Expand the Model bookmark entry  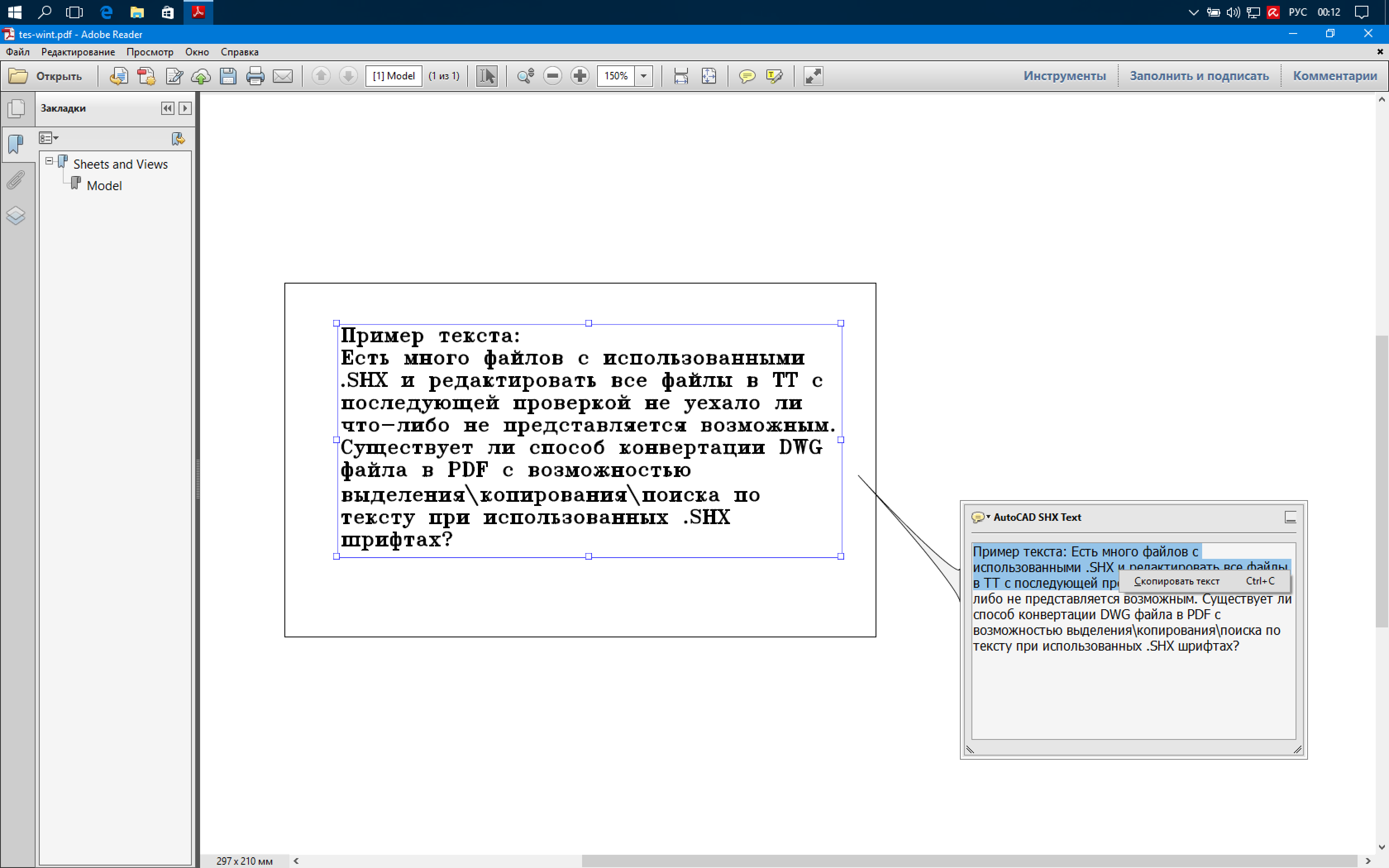[105, 185]
